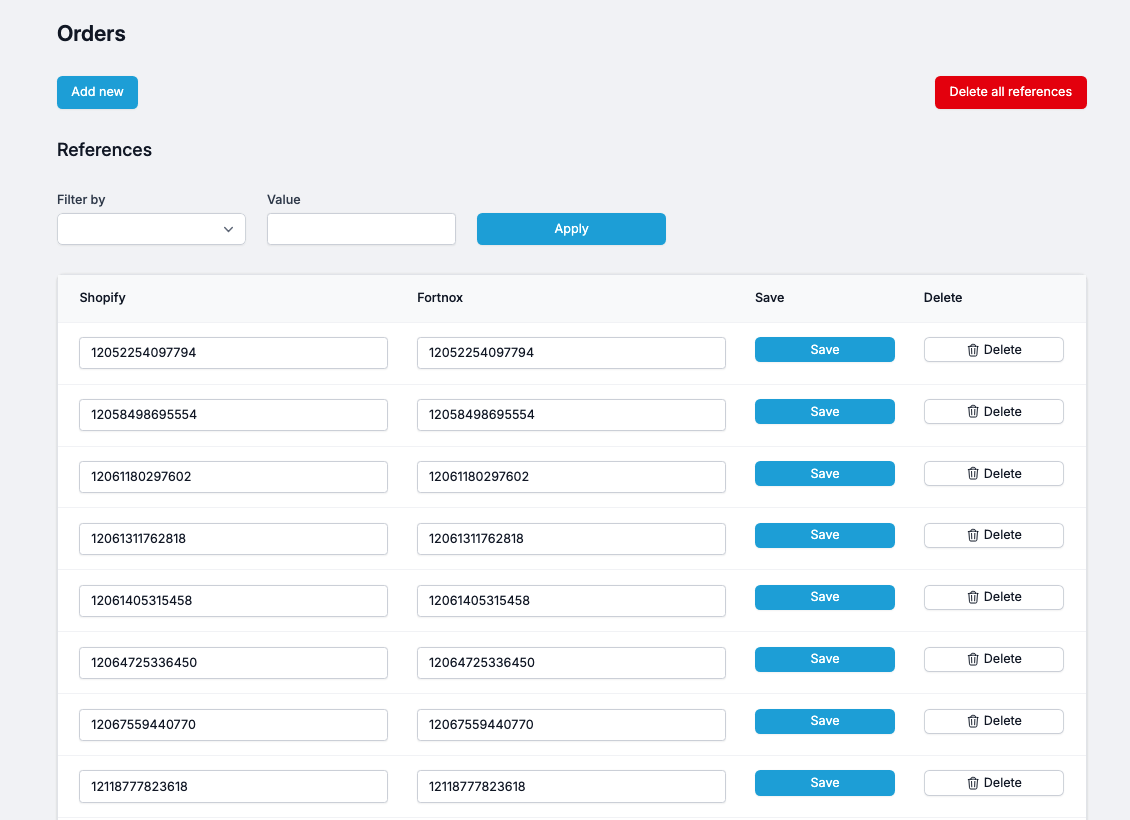
Task: Click the Add new button
Action: click(x=97, y=92)
